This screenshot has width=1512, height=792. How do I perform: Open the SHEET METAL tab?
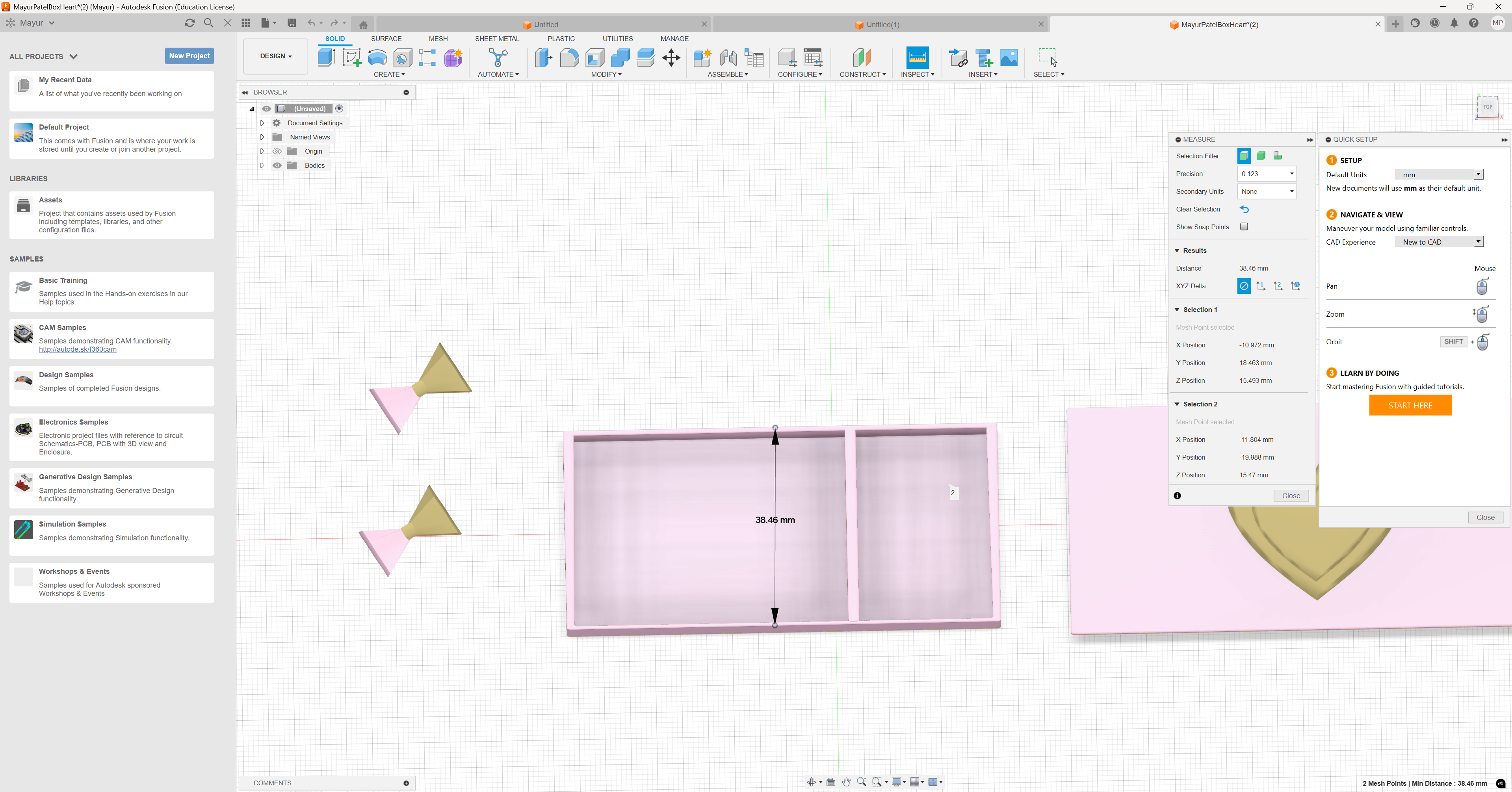point(496,39)
